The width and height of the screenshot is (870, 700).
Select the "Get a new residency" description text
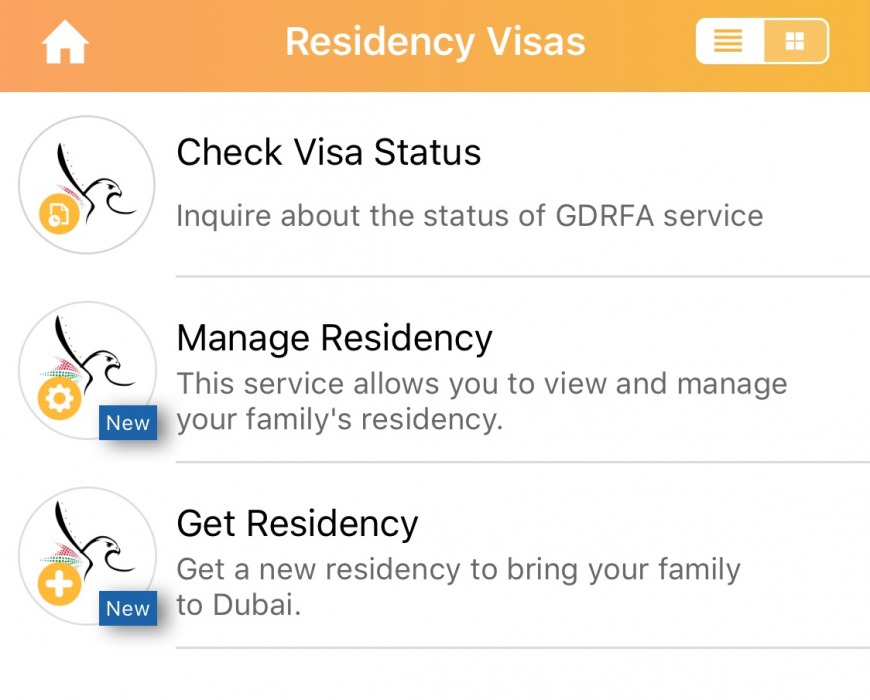coord(458,587)
